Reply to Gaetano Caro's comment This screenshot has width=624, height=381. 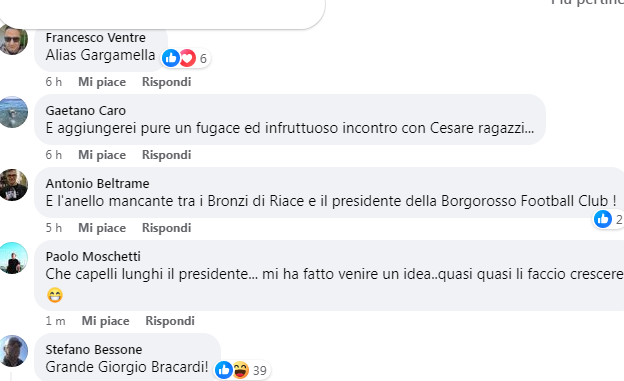166,154
